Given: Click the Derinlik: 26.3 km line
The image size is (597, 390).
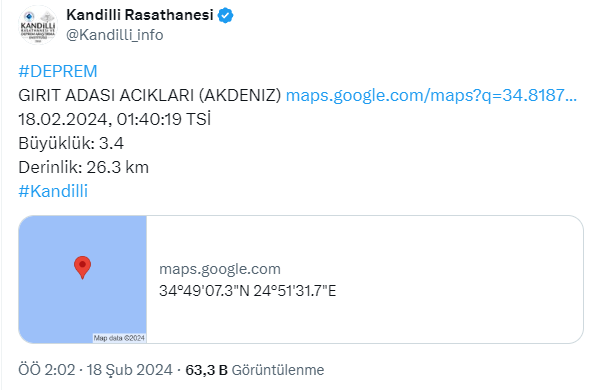Looking at the screenshot, I should click(x=83, y=167).
